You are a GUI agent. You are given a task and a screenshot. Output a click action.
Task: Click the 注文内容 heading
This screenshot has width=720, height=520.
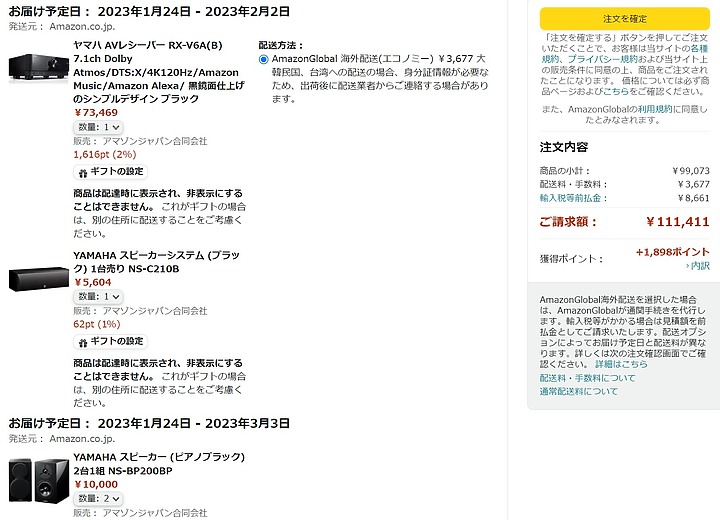(x=564, y=147)
